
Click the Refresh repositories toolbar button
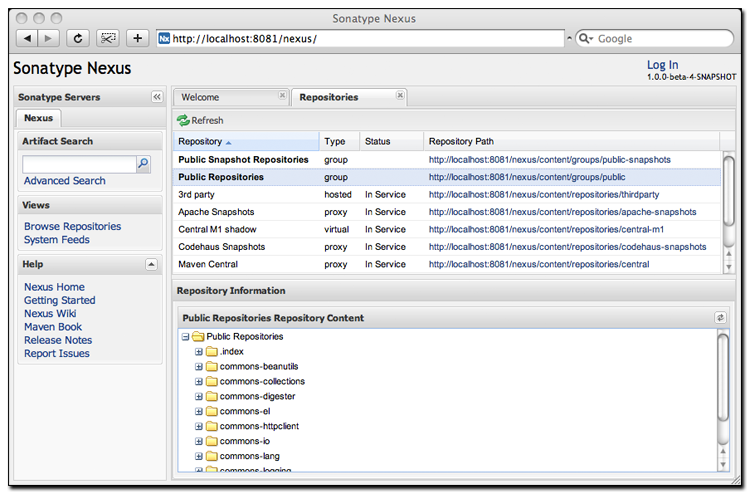pos(200,120)
